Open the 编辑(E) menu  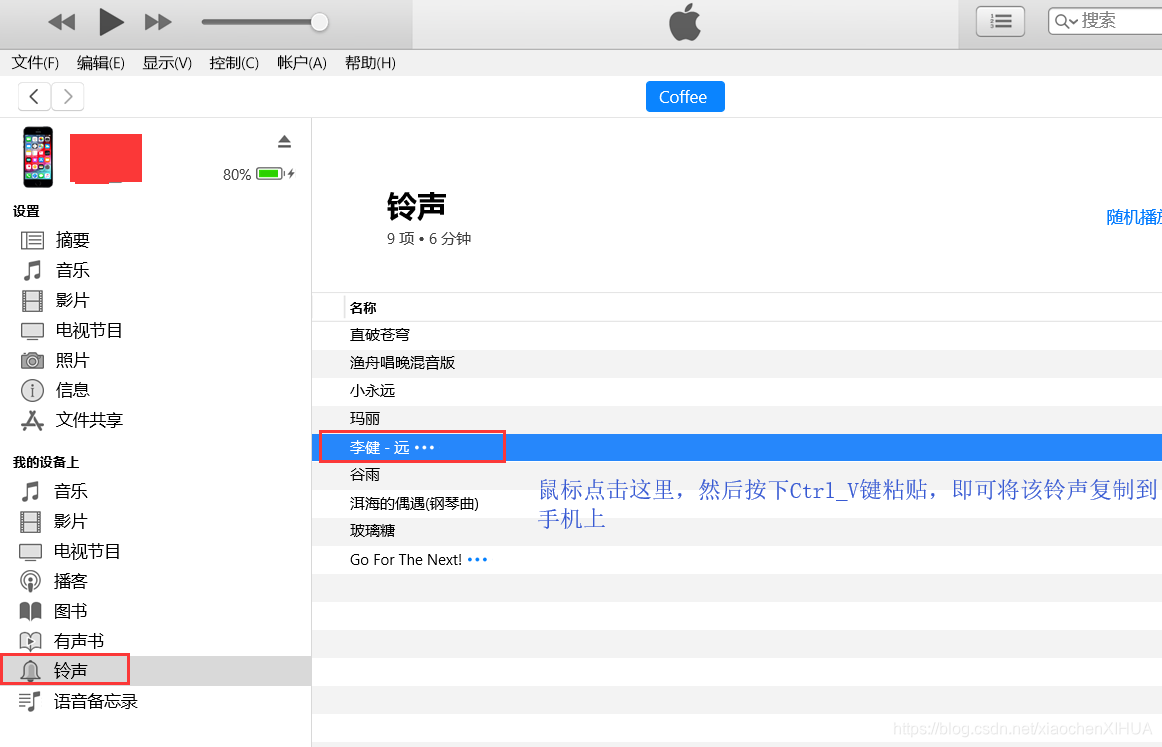101,63
